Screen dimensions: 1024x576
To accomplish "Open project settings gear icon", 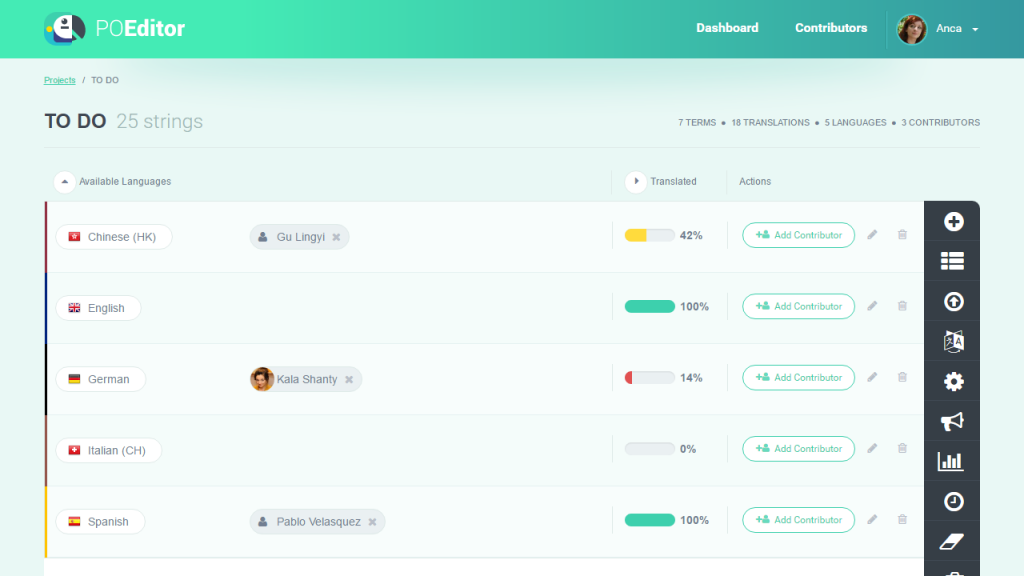I will (953, 381).
